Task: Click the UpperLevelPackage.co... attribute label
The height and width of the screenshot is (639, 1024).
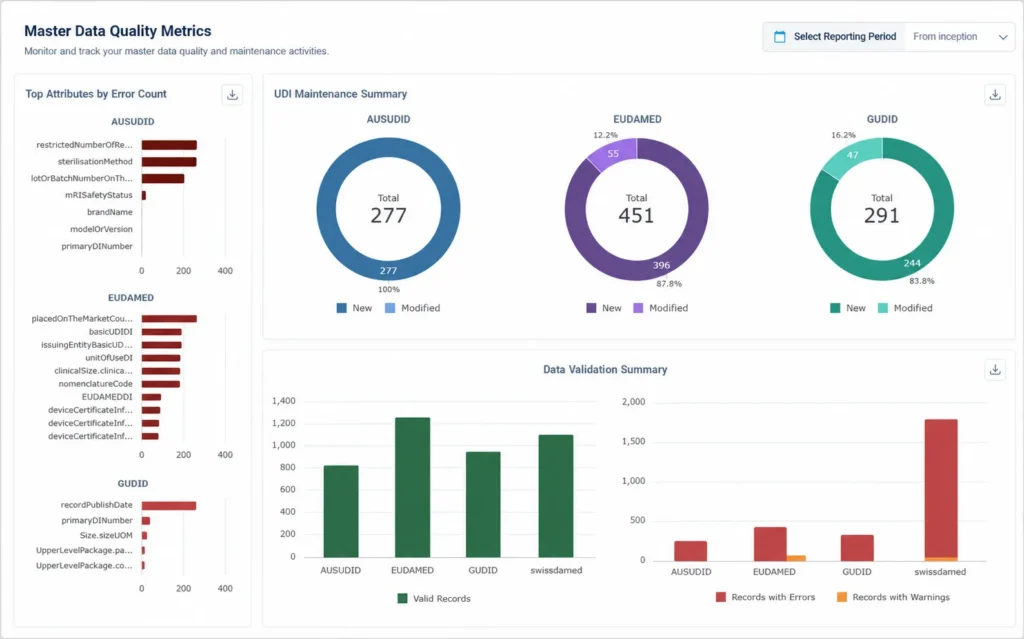Action: click(84, 565)
